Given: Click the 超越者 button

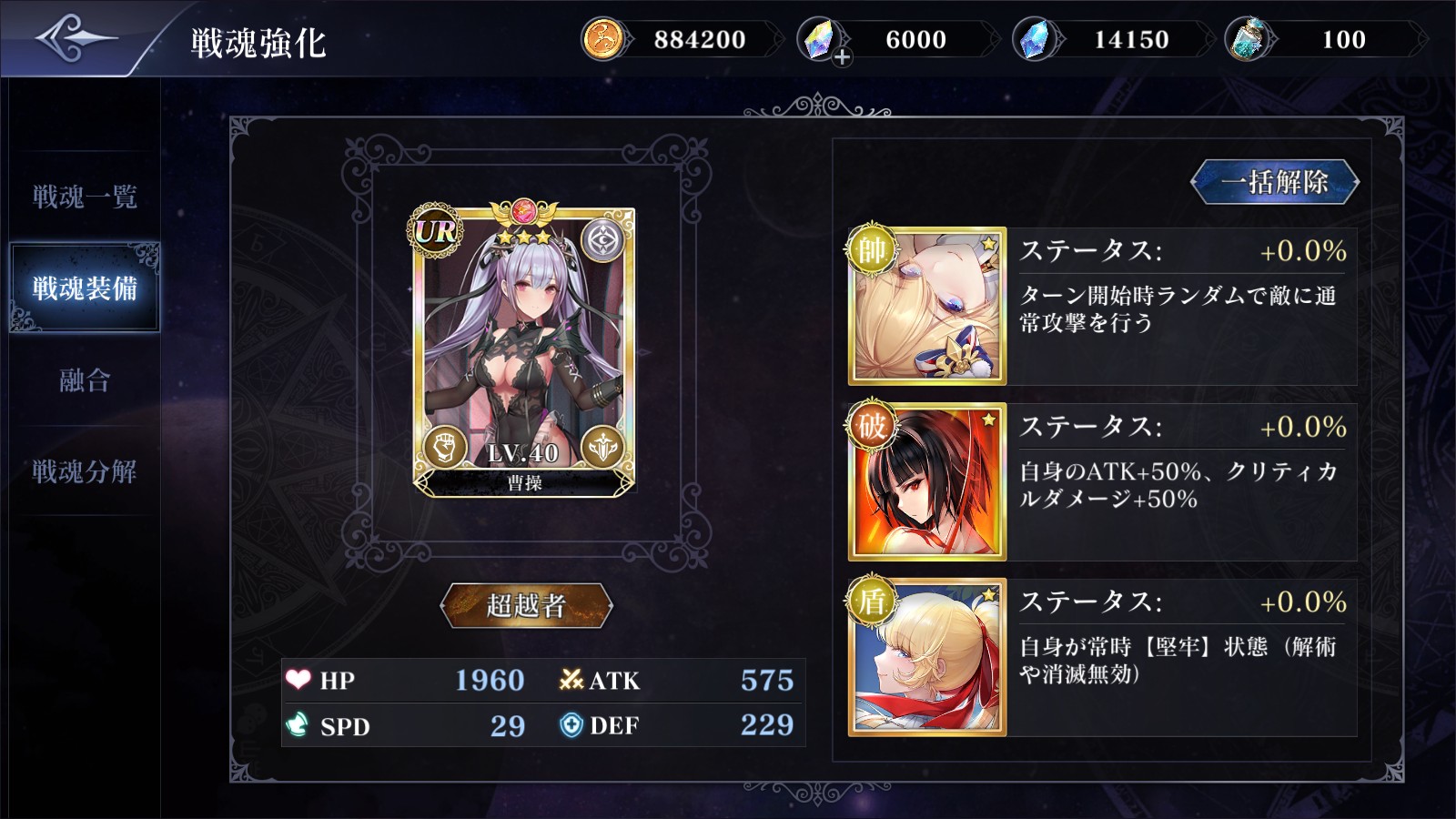Looking at the screenshot, I should tap(526, 605).
